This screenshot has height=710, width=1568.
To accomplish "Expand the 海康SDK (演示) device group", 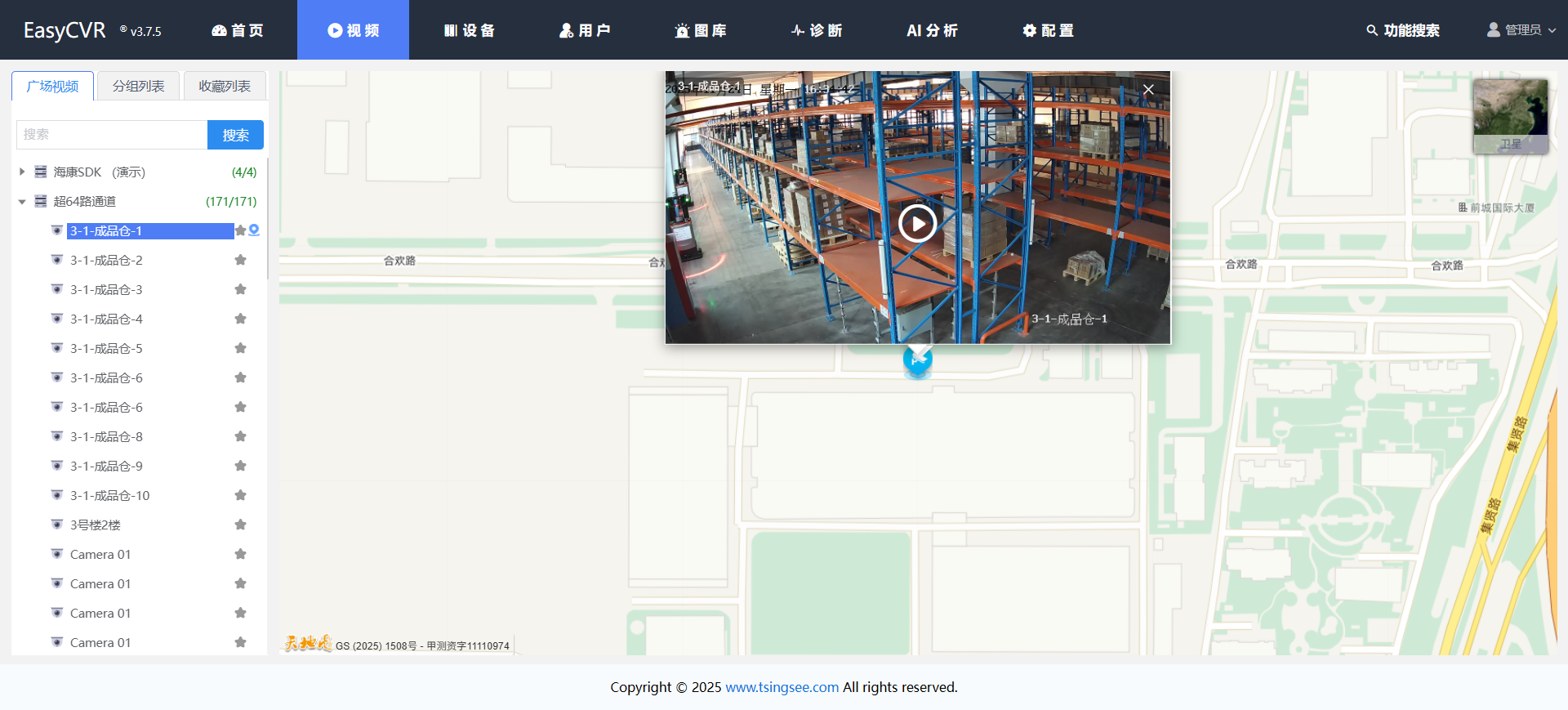I will [x=22, y=172].
